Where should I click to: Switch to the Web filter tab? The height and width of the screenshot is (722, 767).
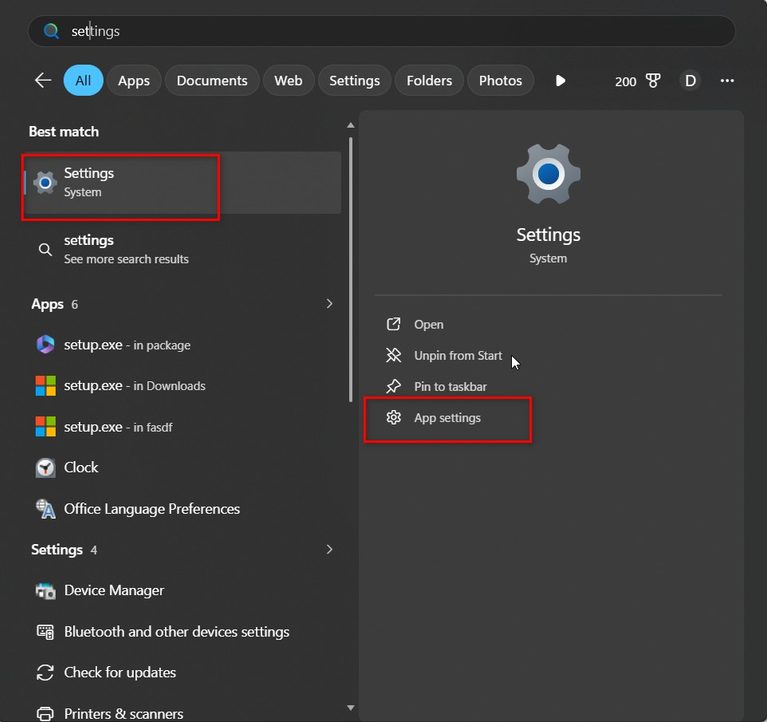(288, 80)
